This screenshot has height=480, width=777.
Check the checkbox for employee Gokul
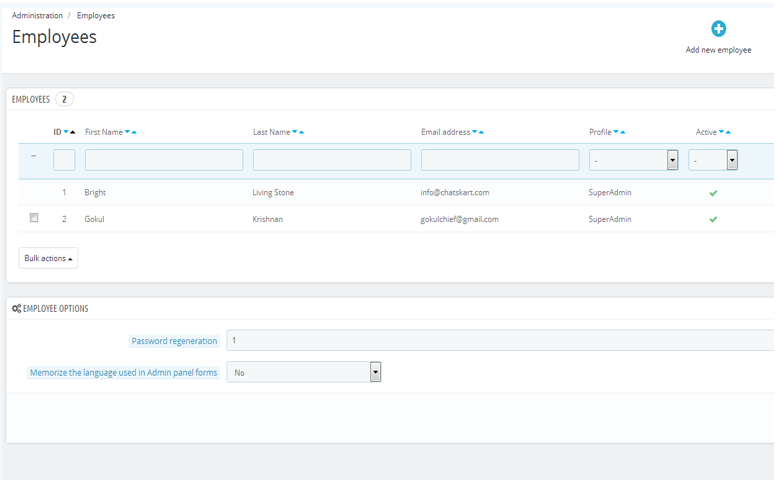pyautogui.click(x=34, y=217)
